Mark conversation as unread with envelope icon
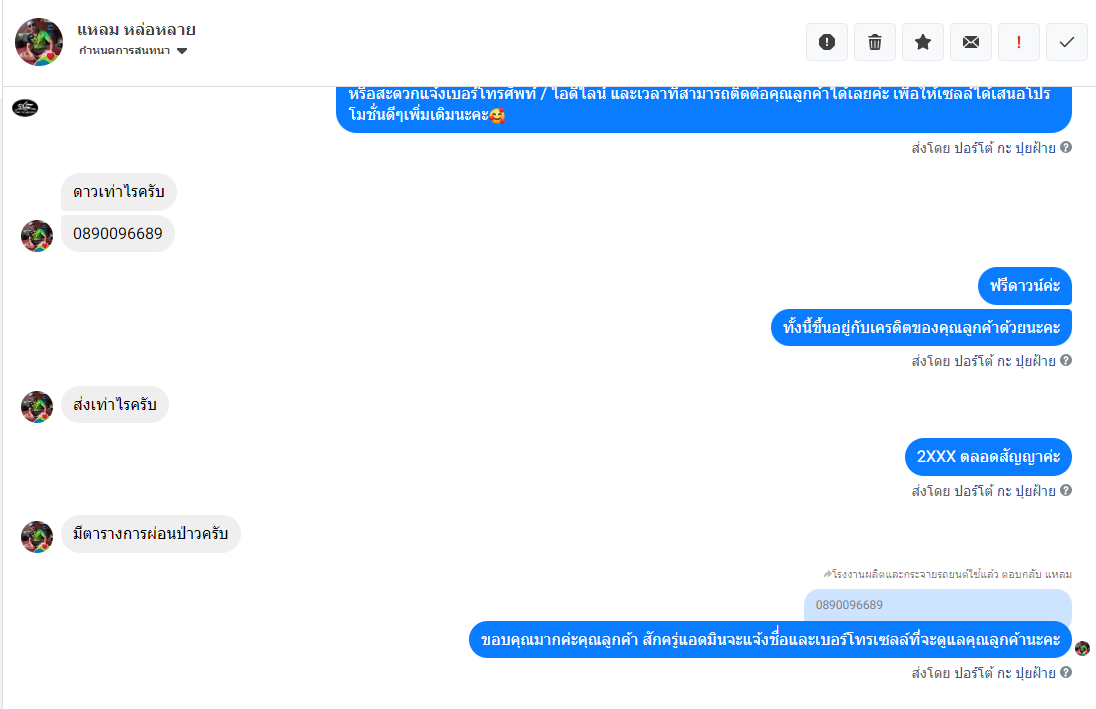The height and width of the screenshot is (709, 1096). pyautogui.click(x=971, y=42)
